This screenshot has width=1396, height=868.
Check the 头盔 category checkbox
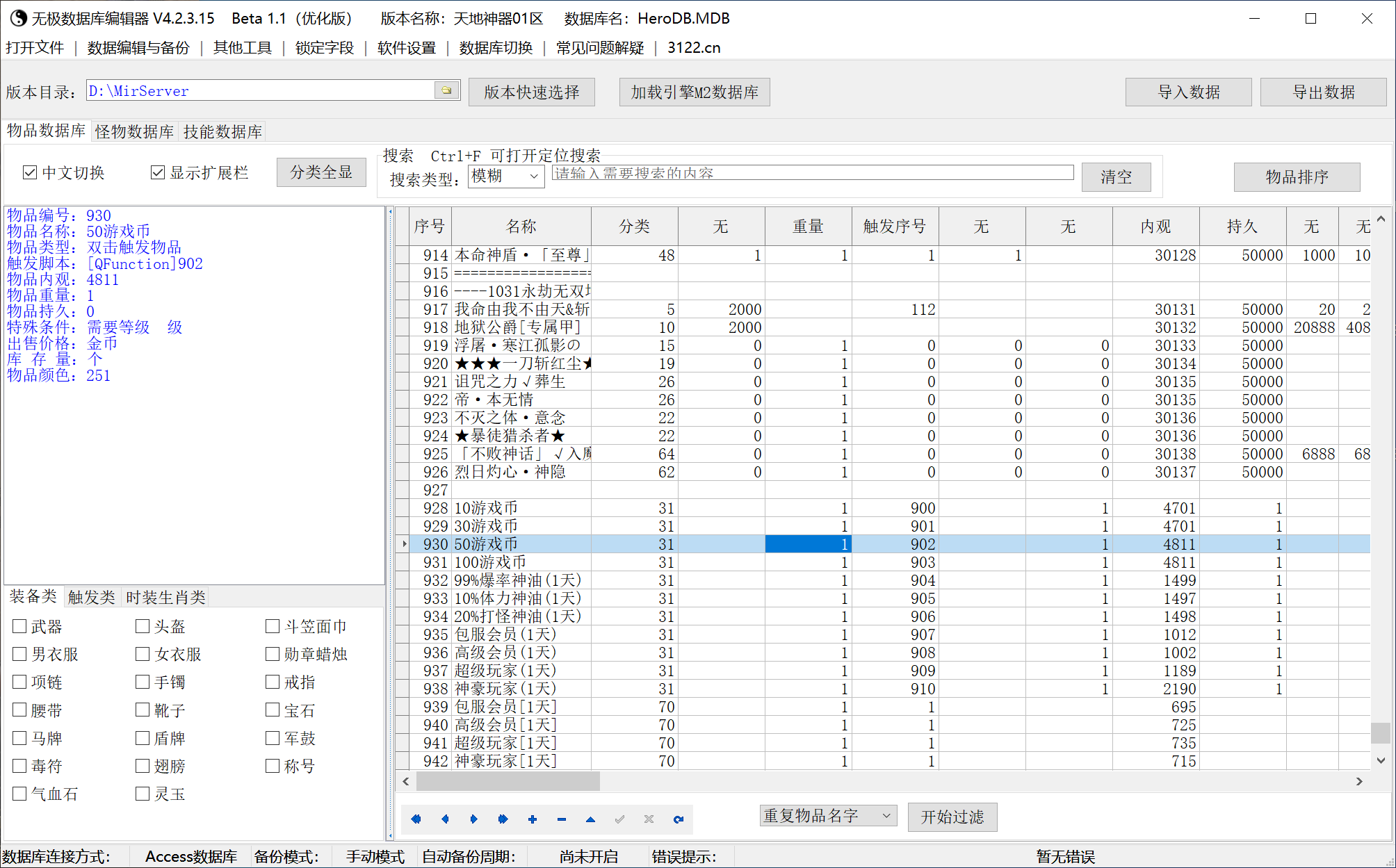[x=143, y=626]
